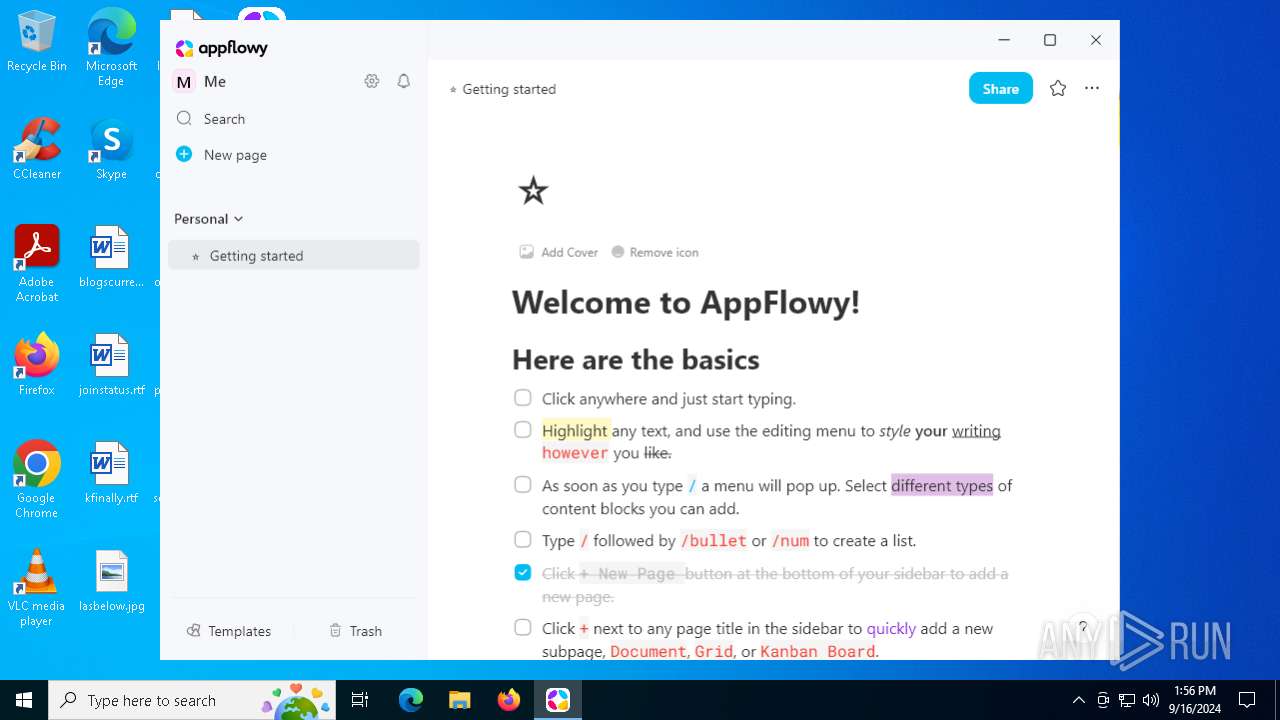Open the three-dot more options menu
This screenshot has height=720, width=1280.
[1092, 88]
